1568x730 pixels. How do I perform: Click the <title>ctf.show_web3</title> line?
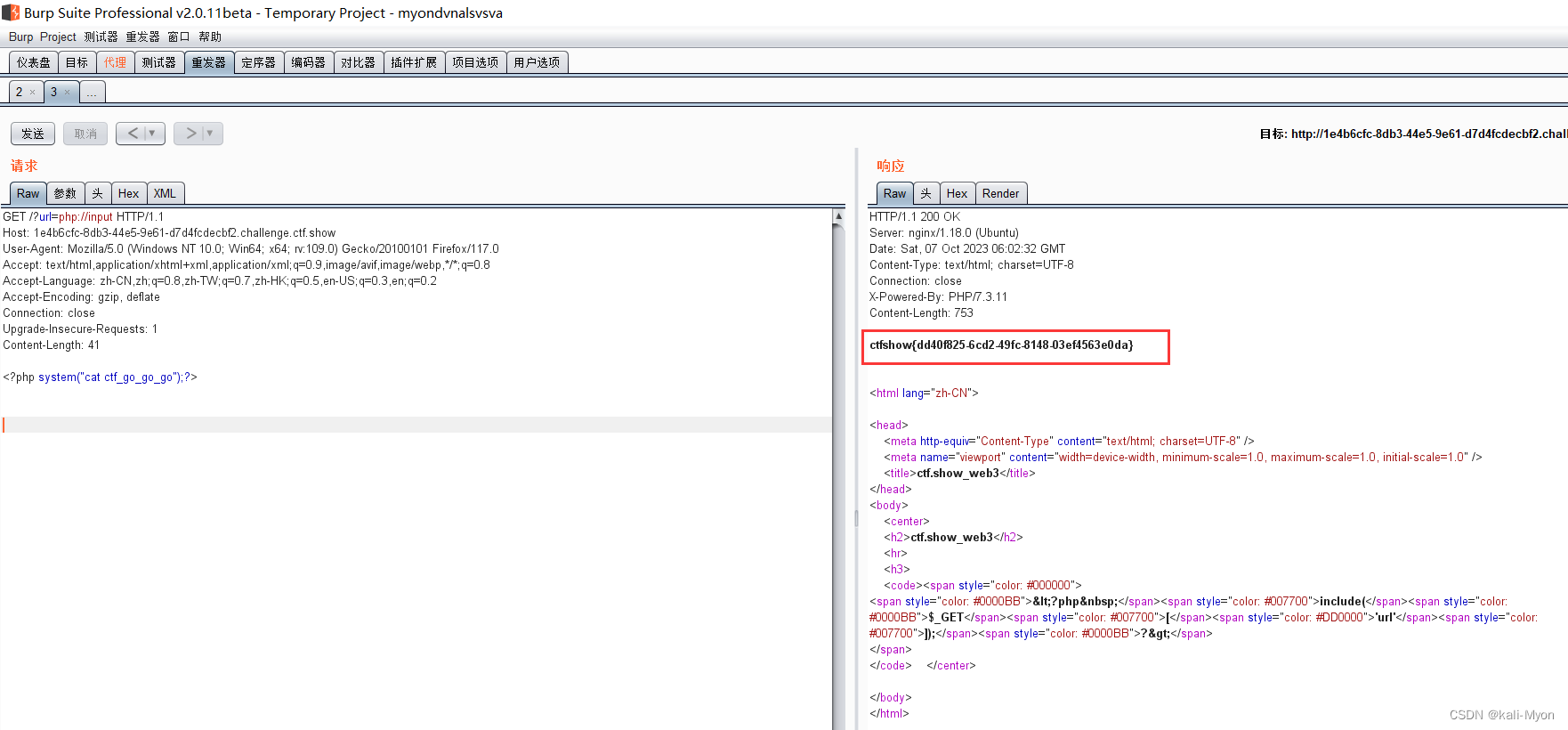click(x=959, y=473)
